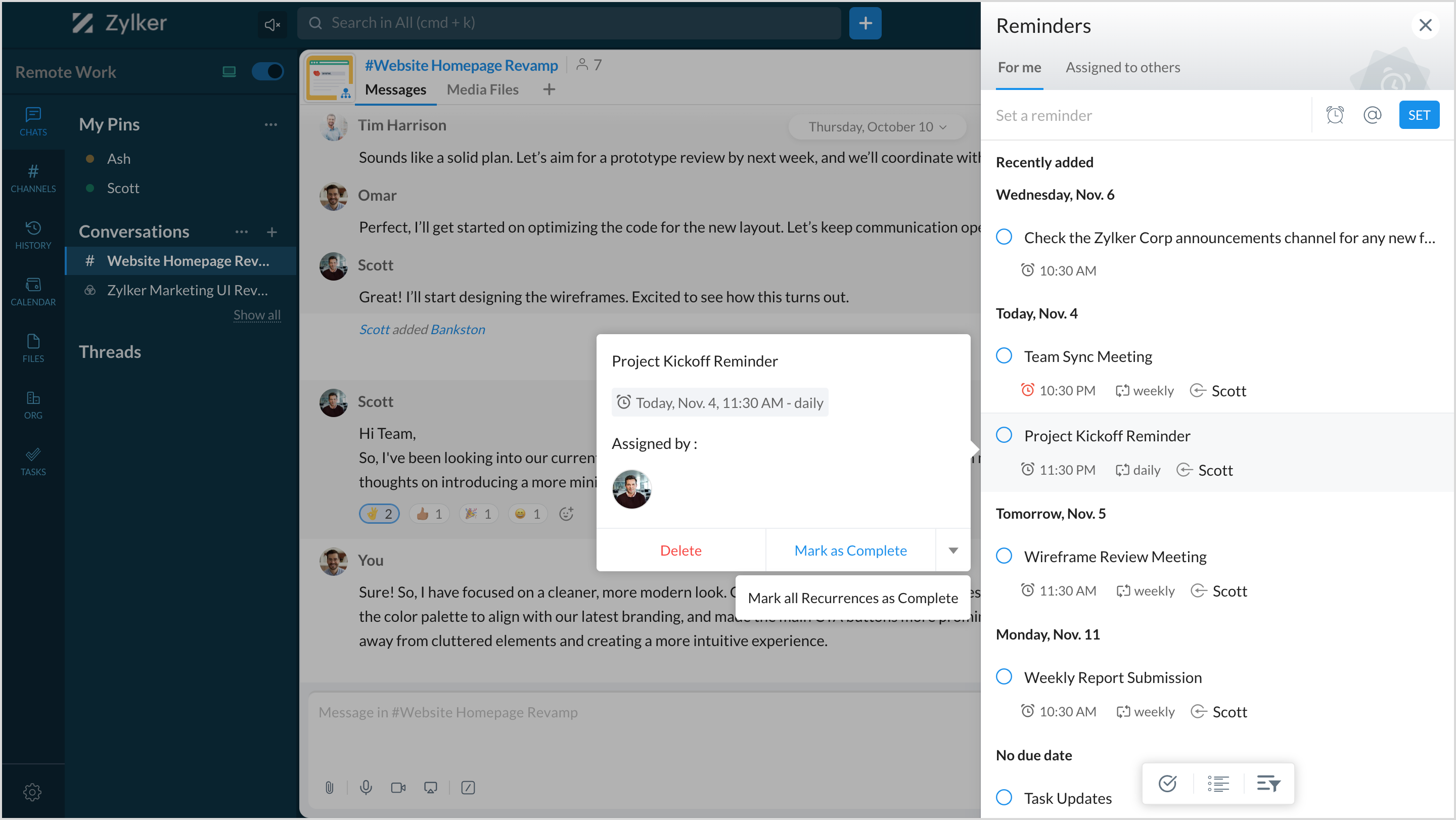This screenshot has width=1456, height=820.
Task: Switch to Assigned to others tab
Action: coord(1122,67)
